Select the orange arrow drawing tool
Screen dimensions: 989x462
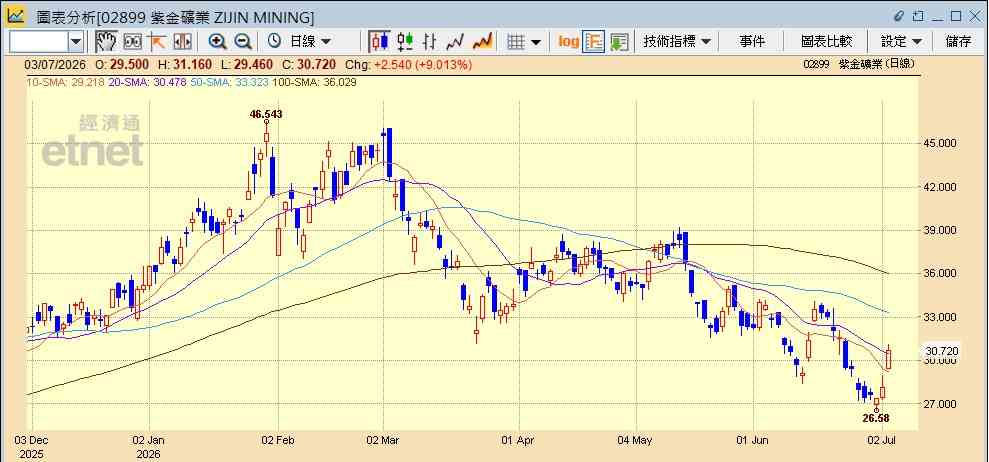[x=156, y=42]
